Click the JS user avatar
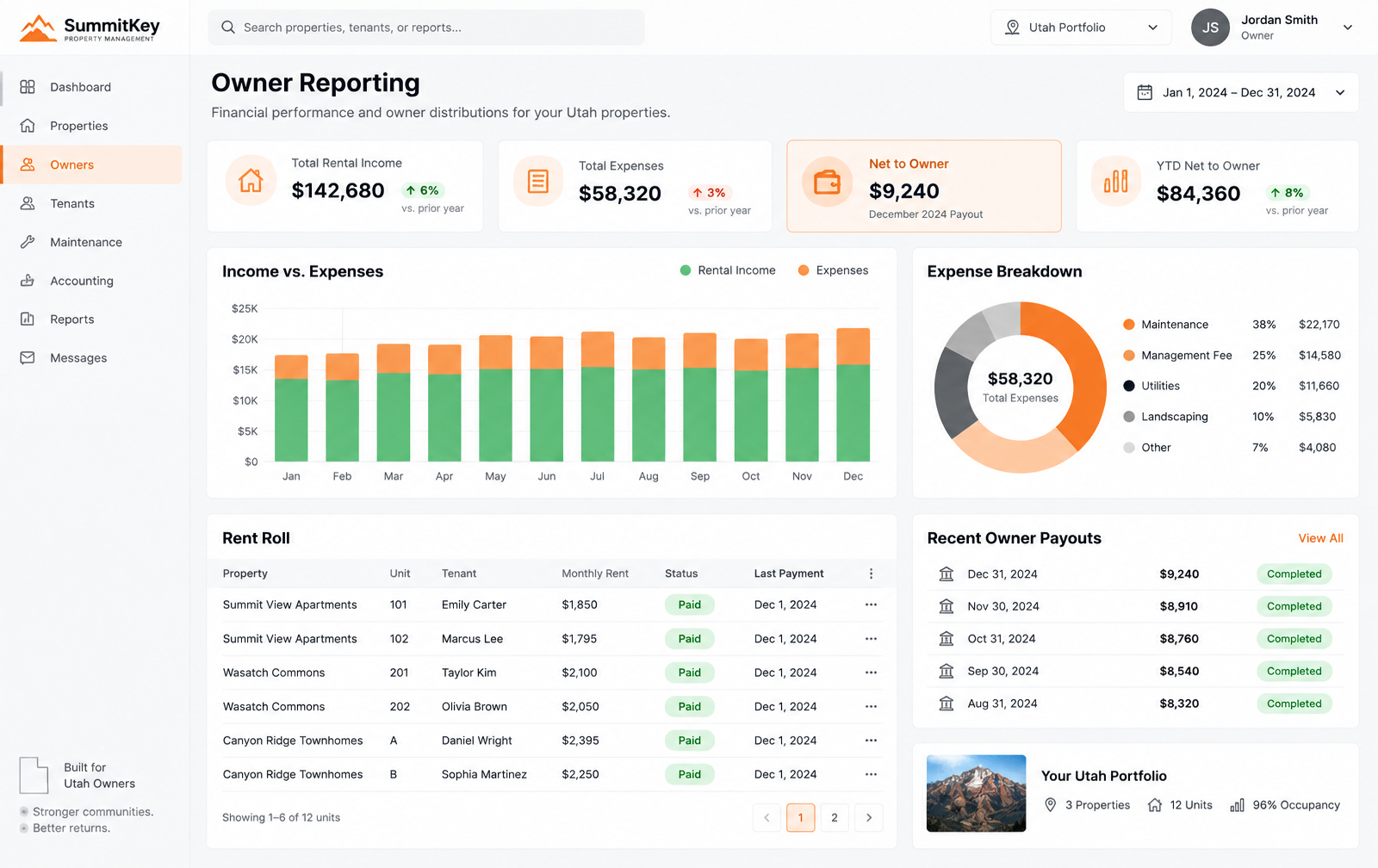This screenshot has width=1378, height=868. (x=1210, y=28)
